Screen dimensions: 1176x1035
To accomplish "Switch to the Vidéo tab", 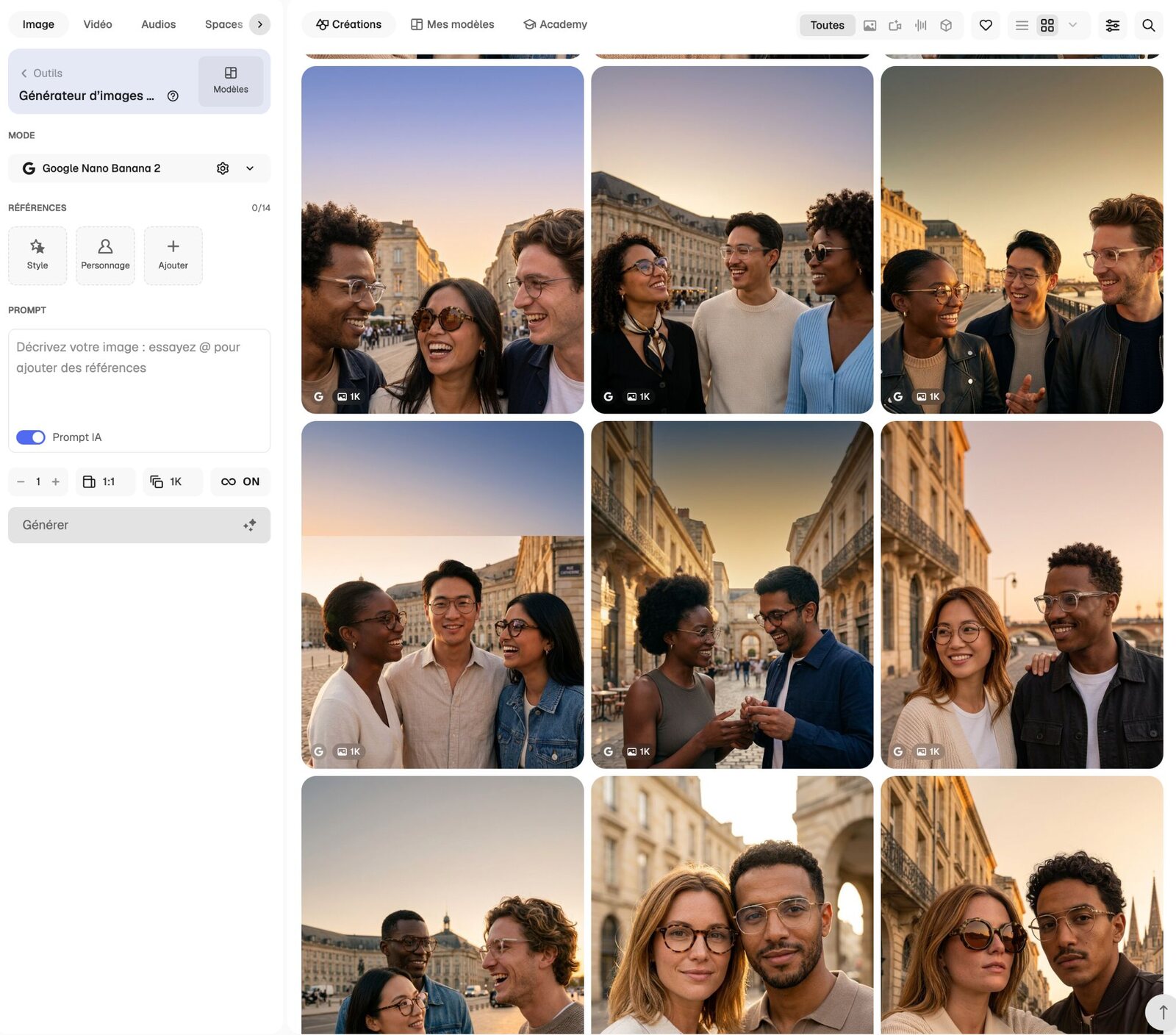I will [98, 24].
